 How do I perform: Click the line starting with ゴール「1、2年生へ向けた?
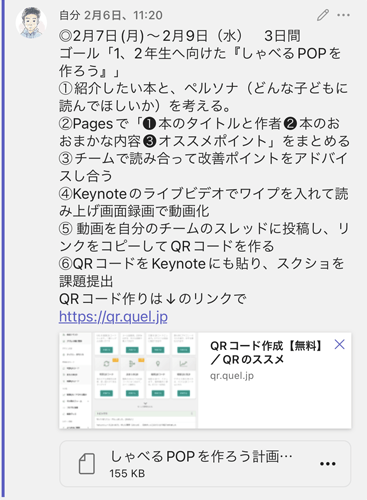(200, 62)
